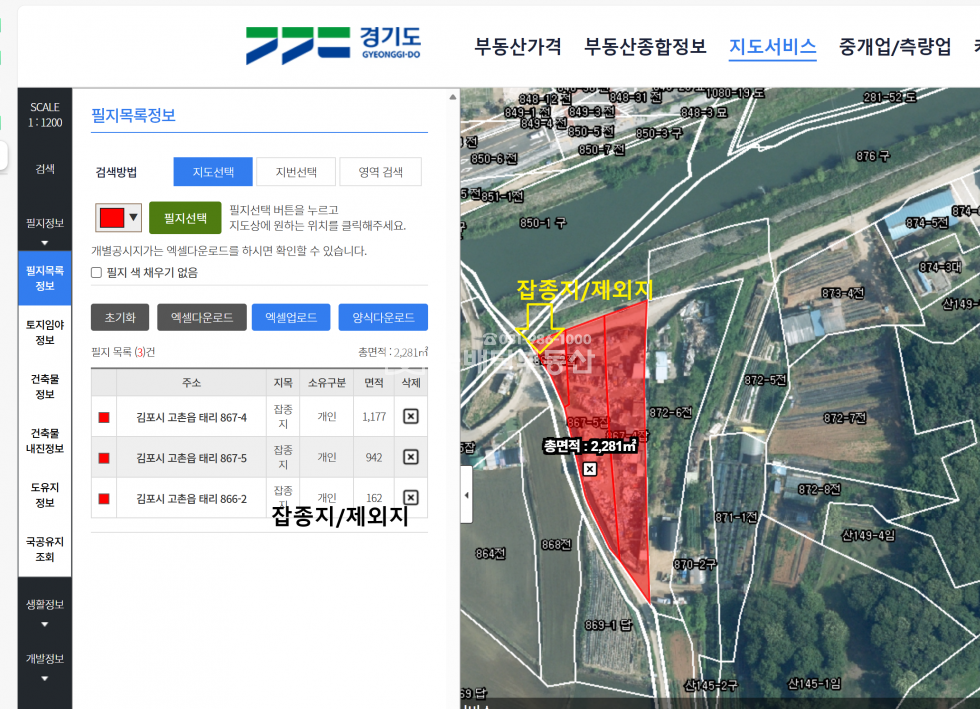
Task: Open 토지임야 정보 in the sidebar
Action: [x=45, y=332]
